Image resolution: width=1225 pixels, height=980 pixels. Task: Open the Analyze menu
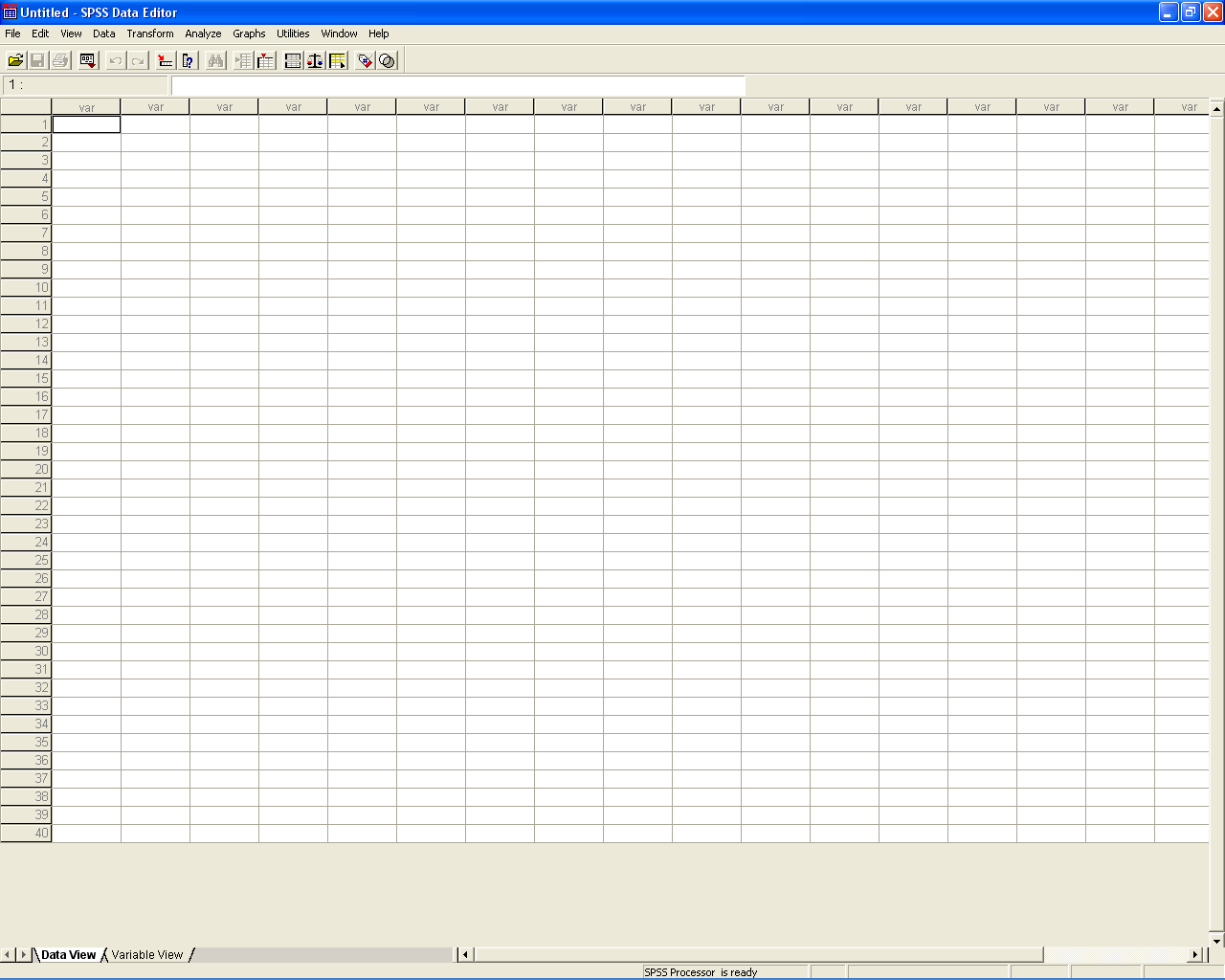point(203,33)
